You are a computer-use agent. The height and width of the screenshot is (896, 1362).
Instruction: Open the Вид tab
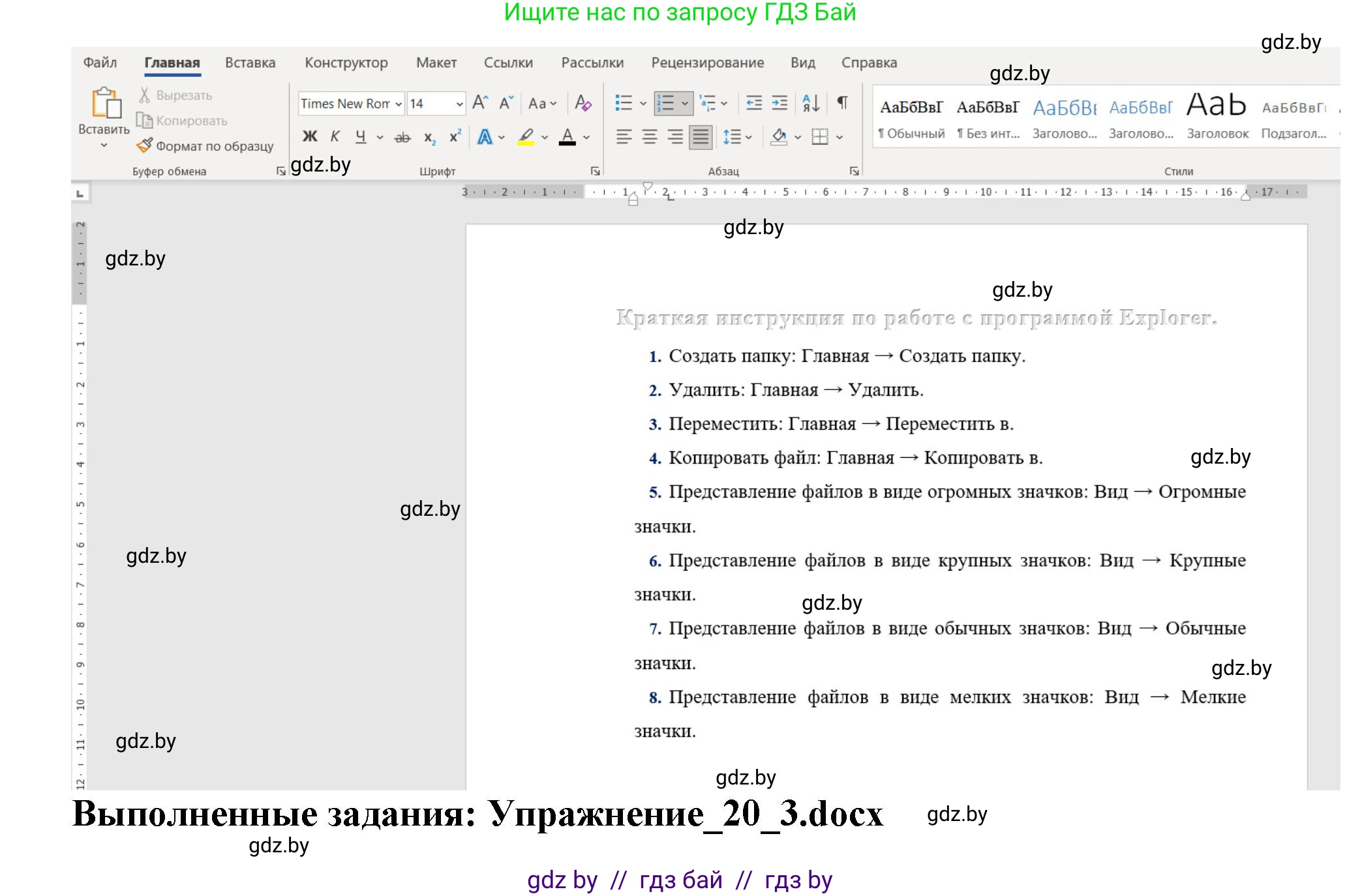coord(803,63)
